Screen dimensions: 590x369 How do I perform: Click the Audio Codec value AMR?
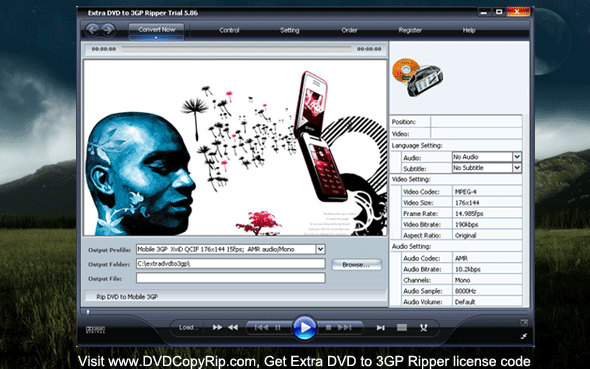coord(461,258)
